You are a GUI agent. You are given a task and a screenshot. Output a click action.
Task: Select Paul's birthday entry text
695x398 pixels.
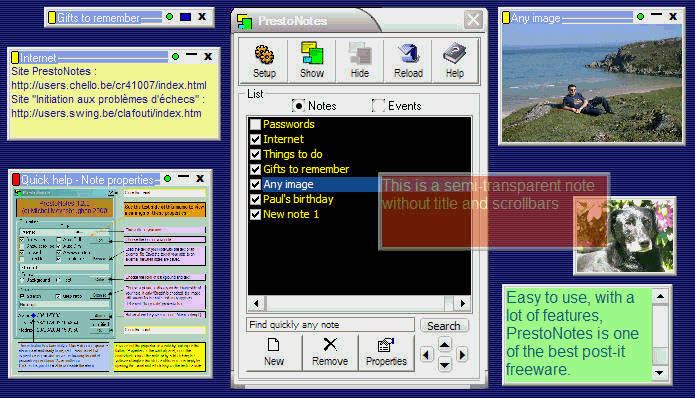(x=298, y=199)
